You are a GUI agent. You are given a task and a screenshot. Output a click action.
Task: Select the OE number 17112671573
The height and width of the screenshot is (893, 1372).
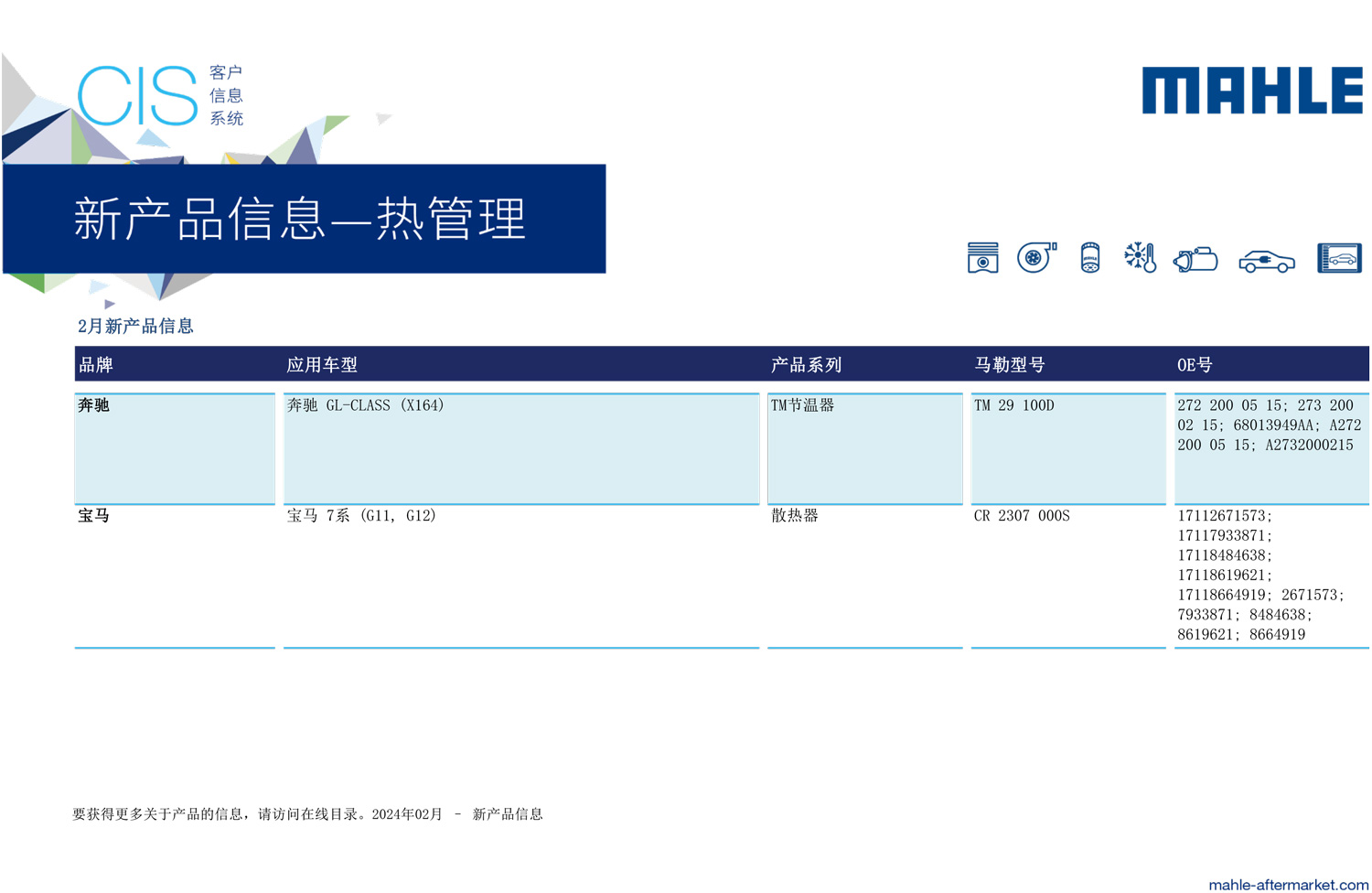(x=1223, y=516)
